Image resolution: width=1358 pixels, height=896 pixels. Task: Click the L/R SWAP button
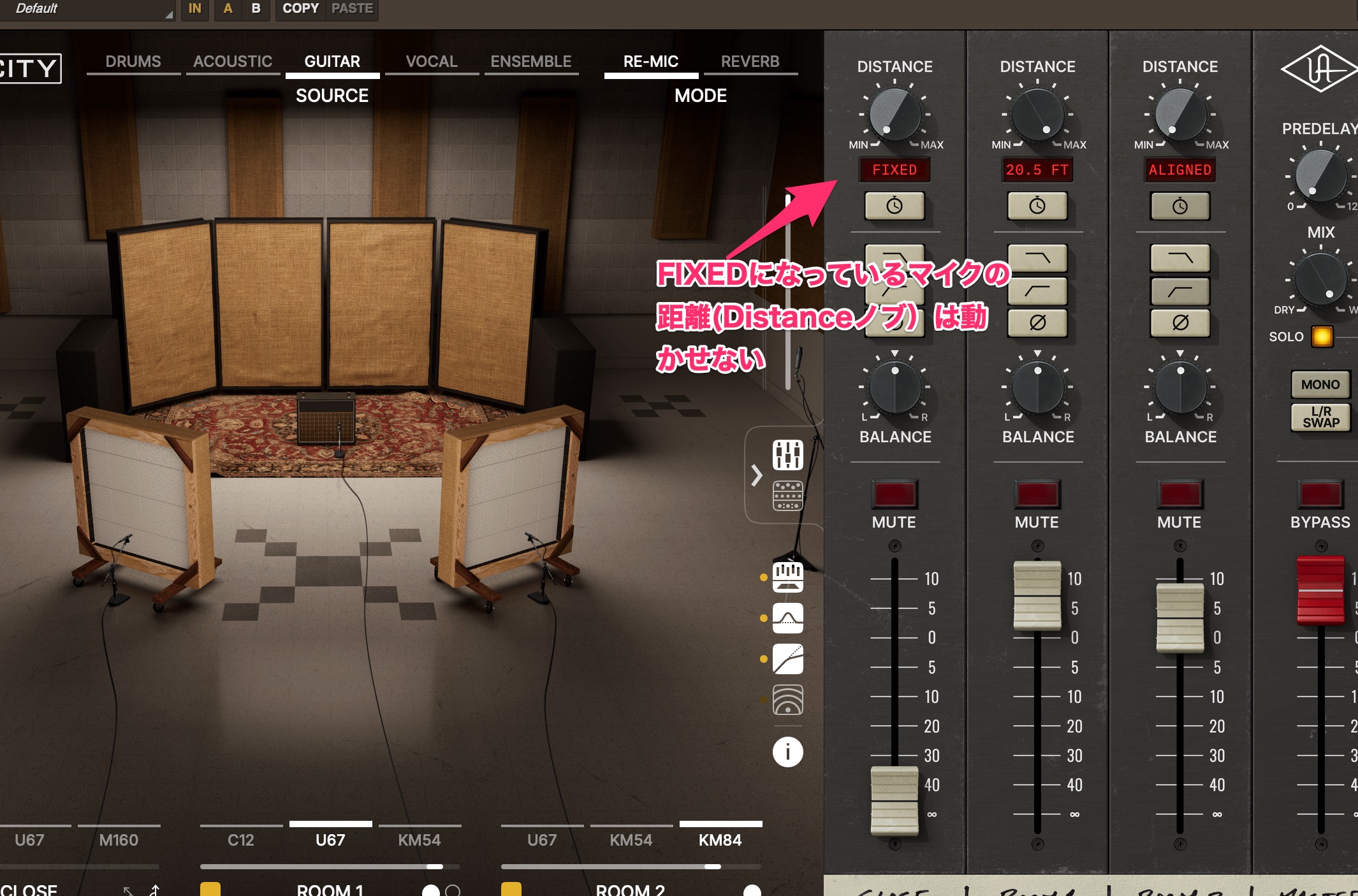pyautogui.click(x=1320, y=417)
